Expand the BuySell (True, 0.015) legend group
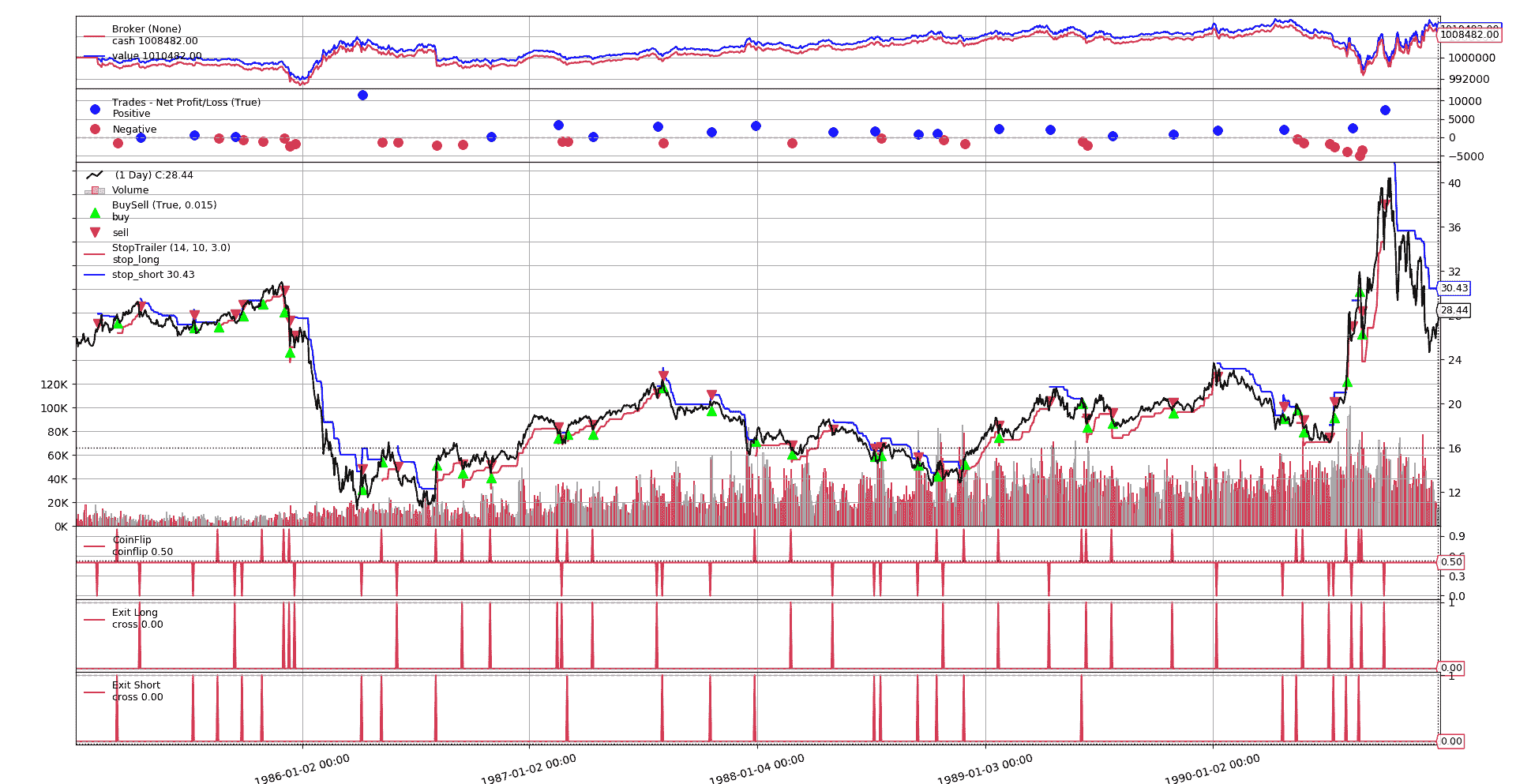Screen dimensions: 1516x784 tap(164, 204)
